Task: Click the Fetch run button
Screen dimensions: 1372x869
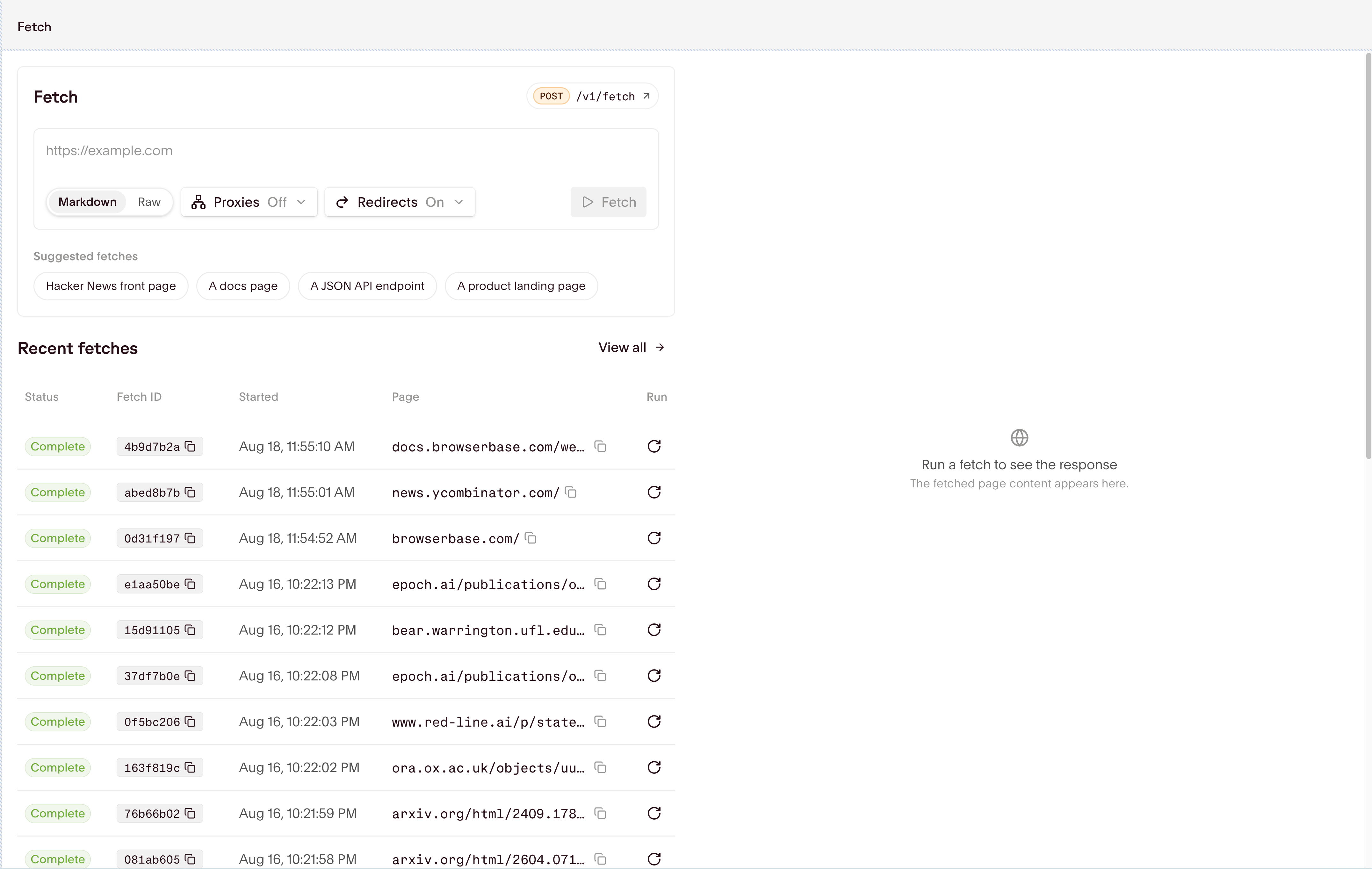Action: point(609,202)
